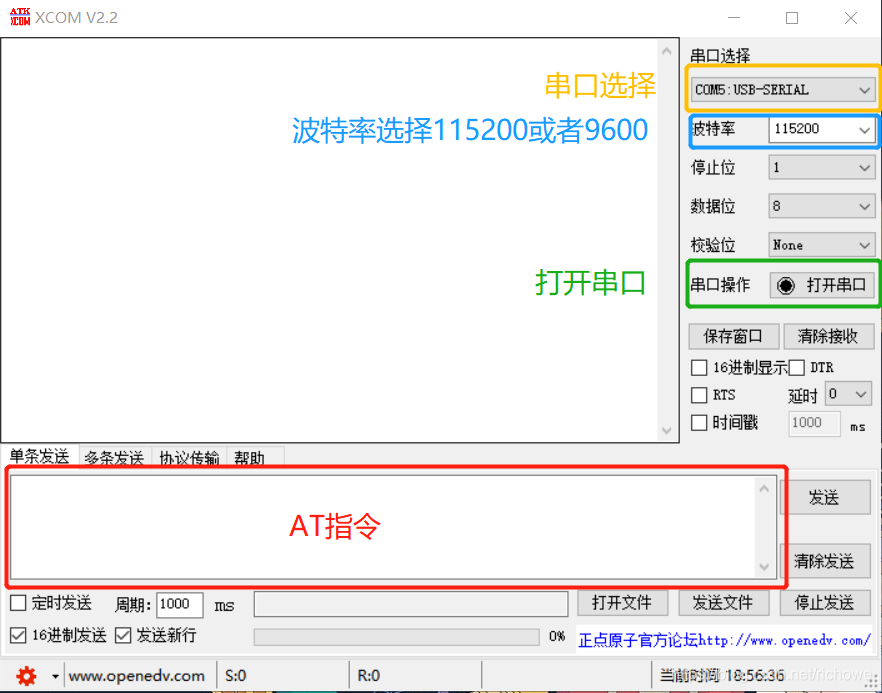Click the R:0 received counter
Image resolution: width=882 pixels, height=693 pixels.
click(369, 676)
